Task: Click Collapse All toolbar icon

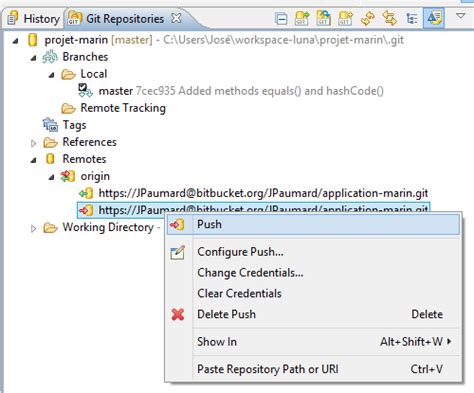Action: pyautogui.click(x=281, y=18)
